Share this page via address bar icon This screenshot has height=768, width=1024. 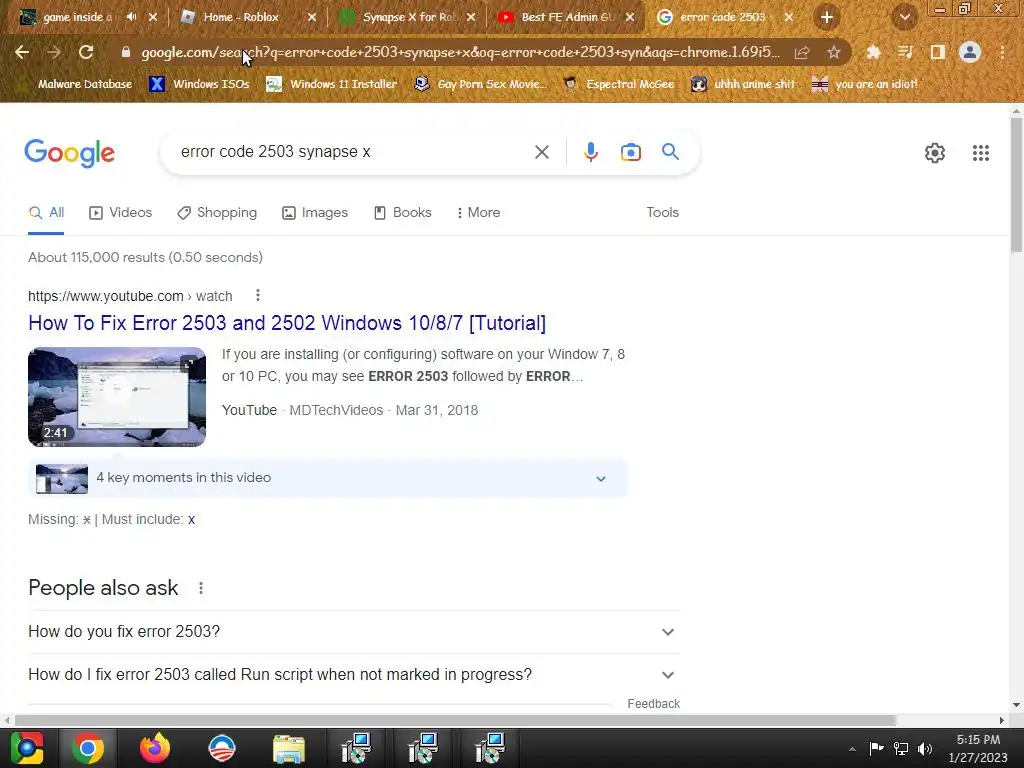click(x=802, y=52)
